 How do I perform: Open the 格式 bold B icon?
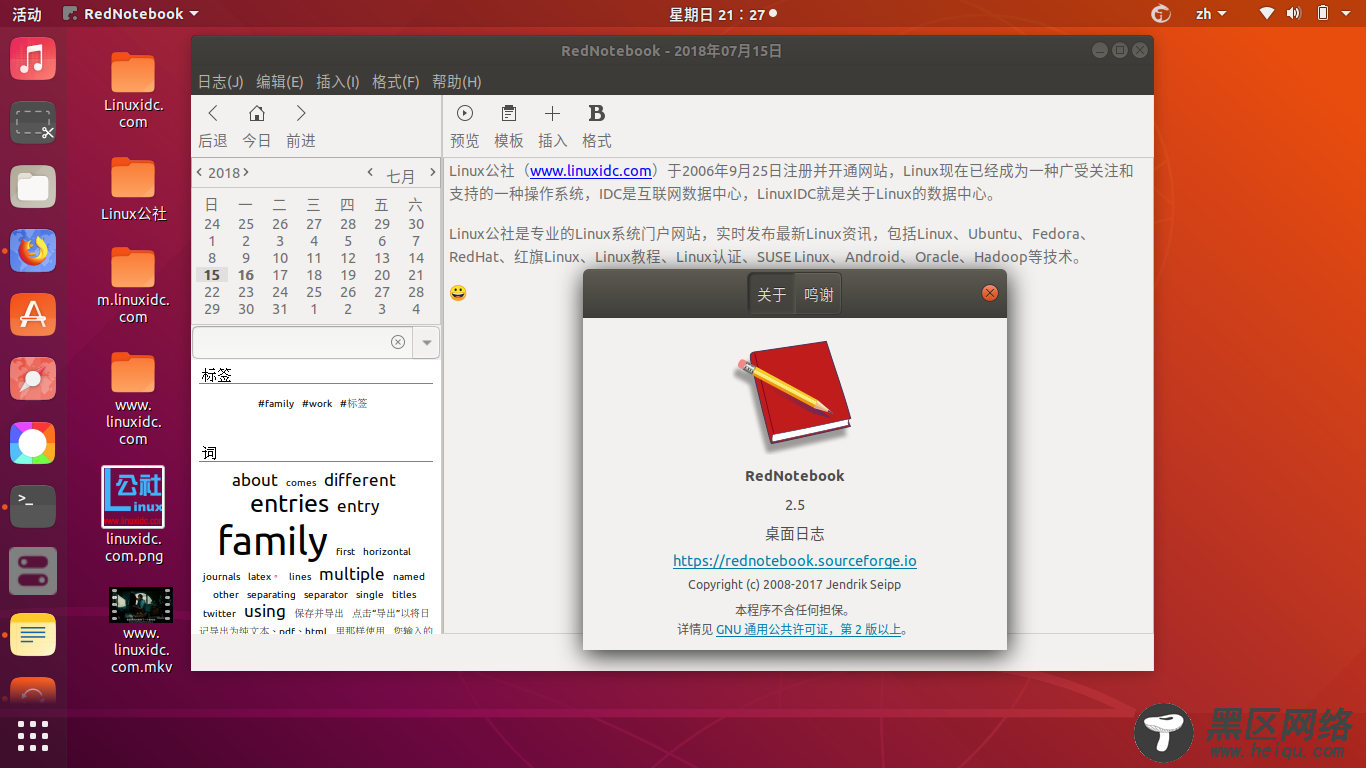click(x=597, y=113)
